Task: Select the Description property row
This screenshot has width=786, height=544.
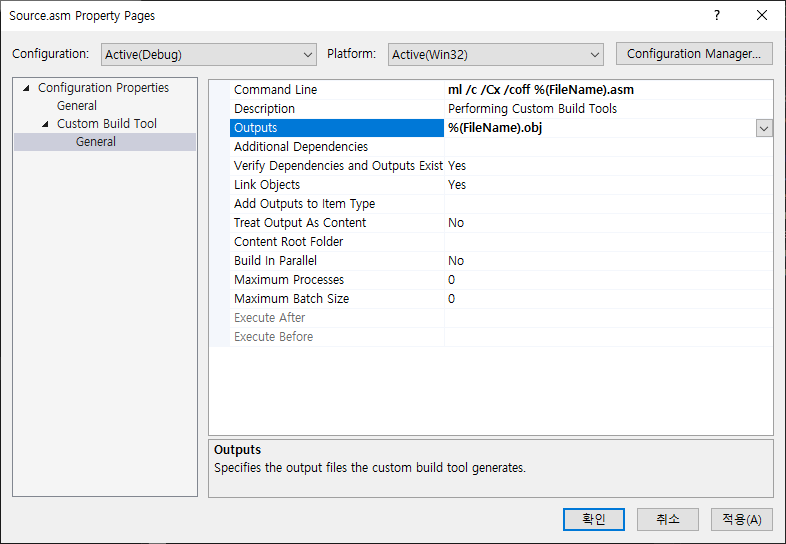Action: pos(501,109)
